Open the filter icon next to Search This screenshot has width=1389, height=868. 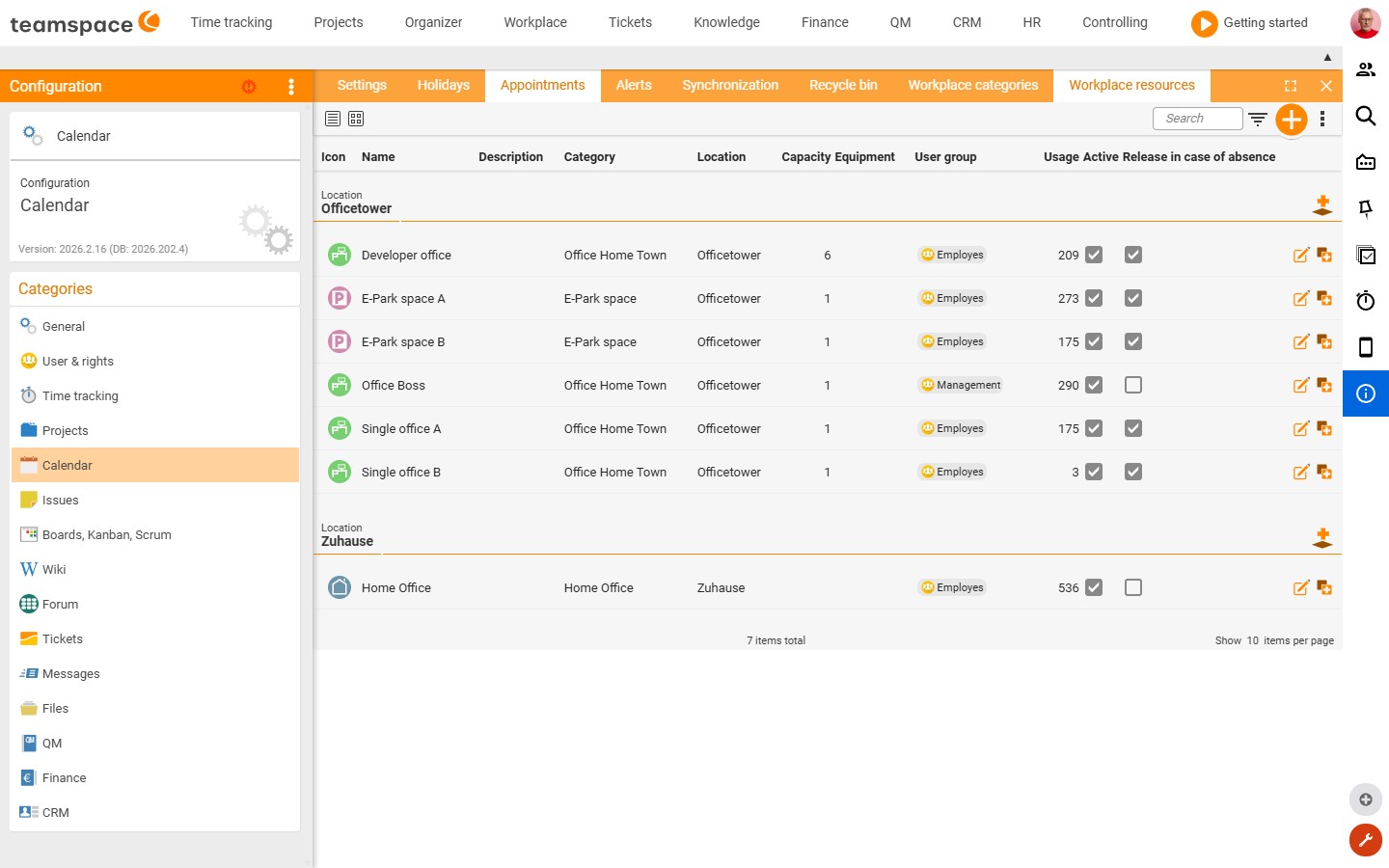(1258, 119)
